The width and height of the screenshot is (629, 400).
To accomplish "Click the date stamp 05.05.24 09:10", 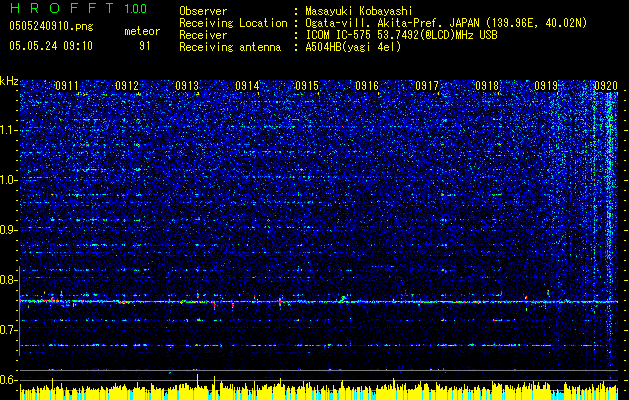I will click(x=51, y=46).
